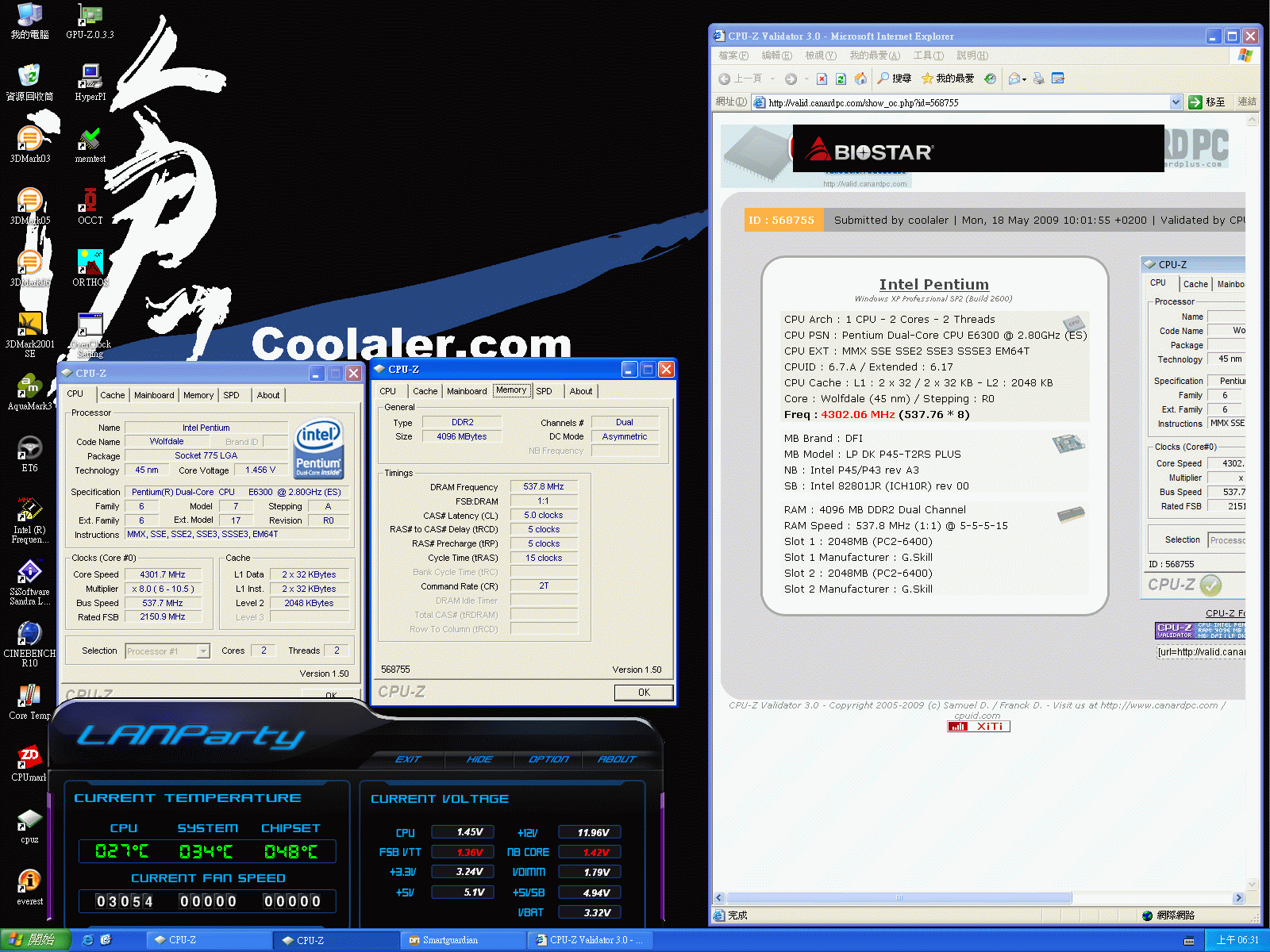Open the Core Temp desktop icon
Image resolution: width=1270 pixels, height=952 pixels.
[x=29, y=701]
